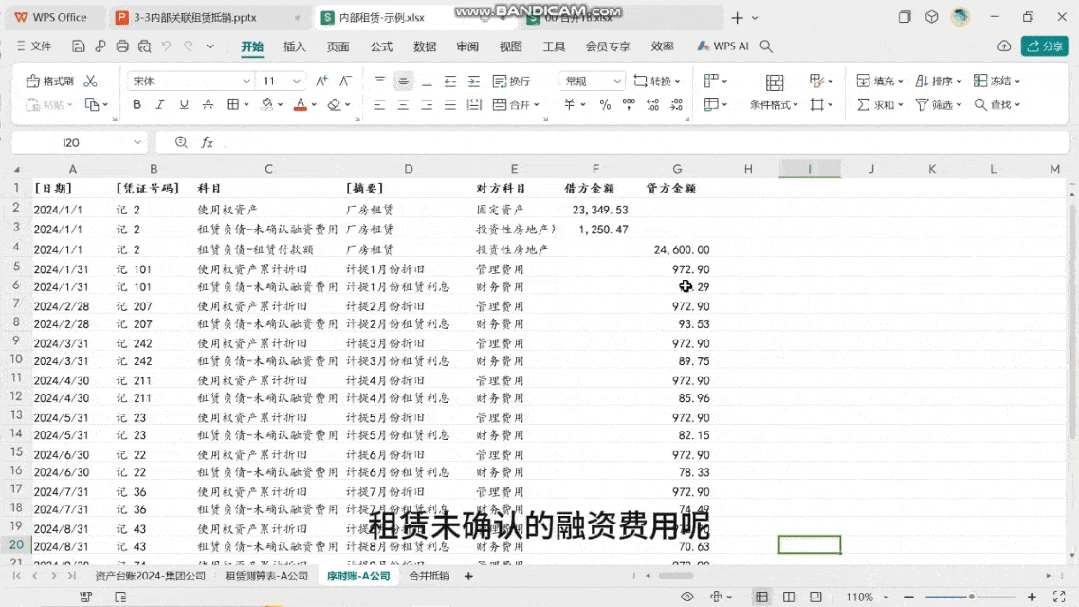Image resolution: width=1079 pixels, height=607 pixels.
Task: Click the currency ¥ format icon
Action: pyautogui.click(x=570, y=105)
